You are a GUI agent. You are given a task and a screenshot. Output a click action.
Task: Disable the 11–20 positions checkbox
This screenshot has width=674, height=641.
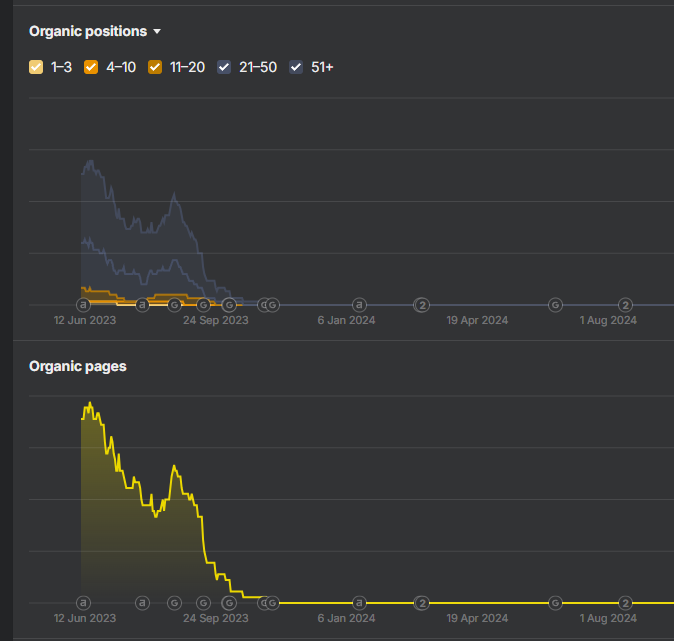[155, 67]
